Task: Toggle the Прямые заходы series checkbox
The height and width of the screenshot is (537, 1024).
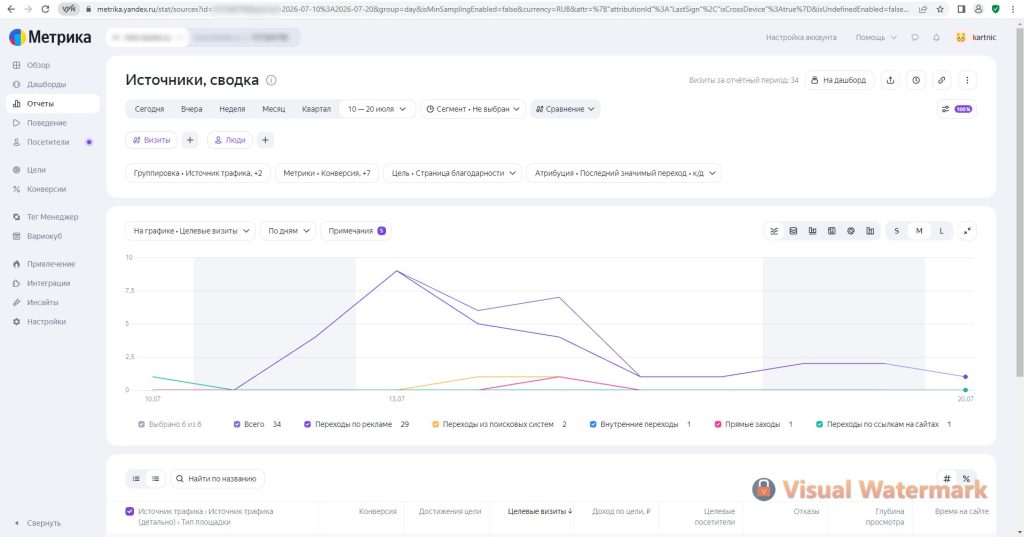Action: [718, 425]
